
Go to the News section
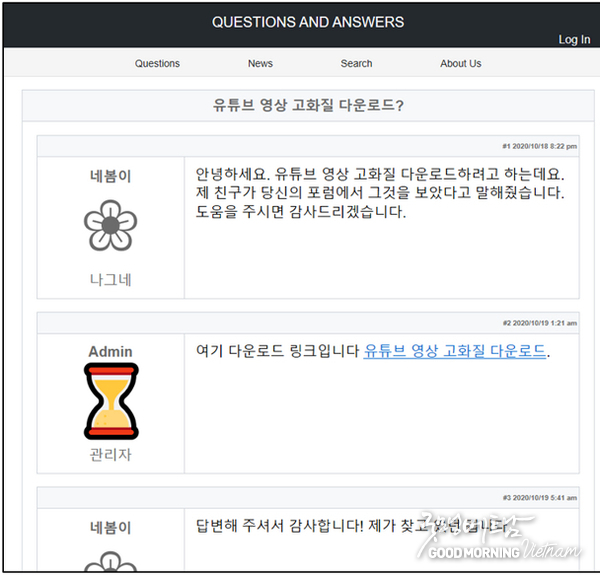pyautogui.click(x=260, y=64)
